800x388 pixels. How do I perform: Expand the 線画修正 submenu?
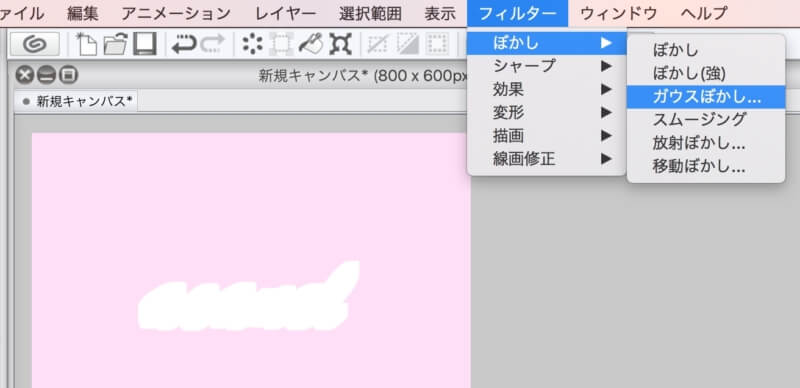pos(546,159)
